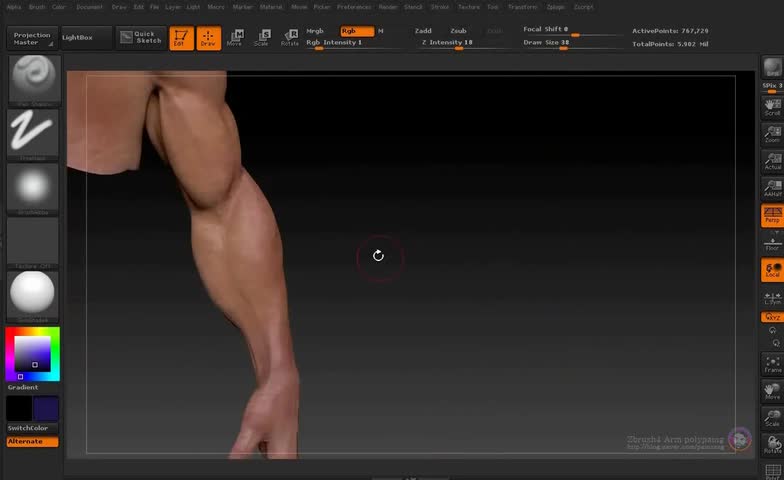
Task: Activate the Draw mode button
Action: coord(208,38)
